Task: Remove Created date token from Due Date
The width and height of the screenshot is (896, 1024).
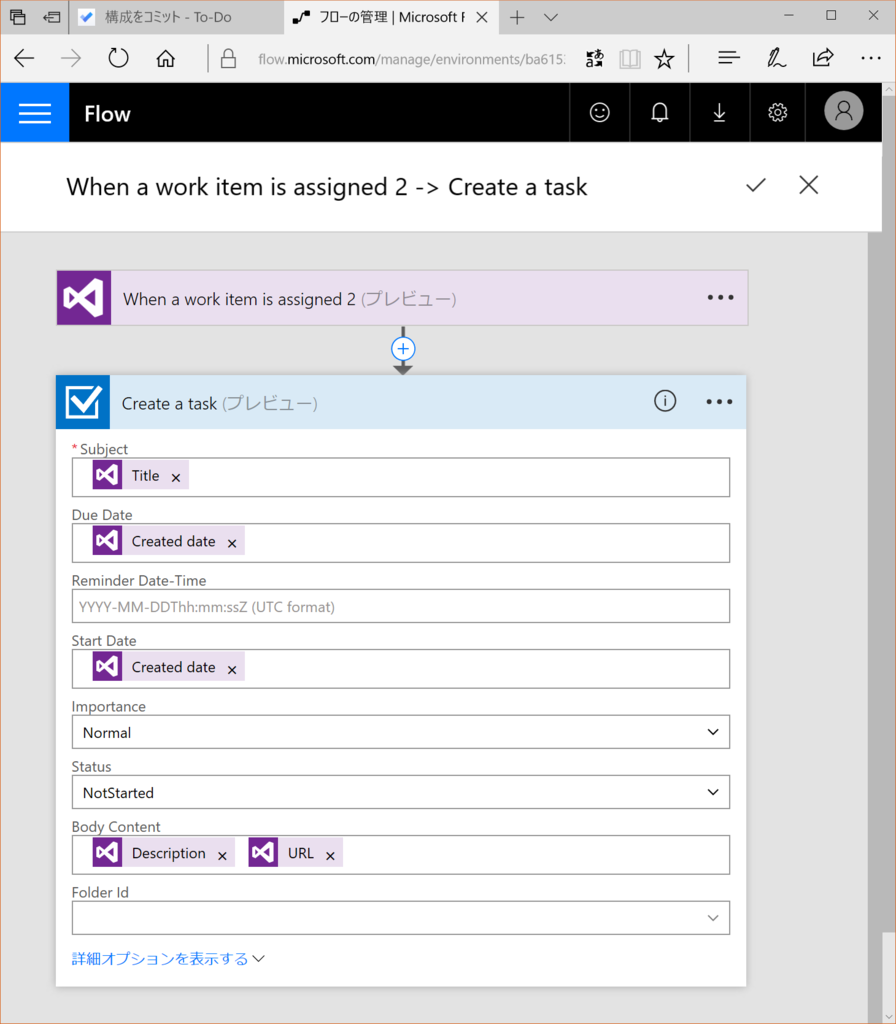Action: coord(232,543)
